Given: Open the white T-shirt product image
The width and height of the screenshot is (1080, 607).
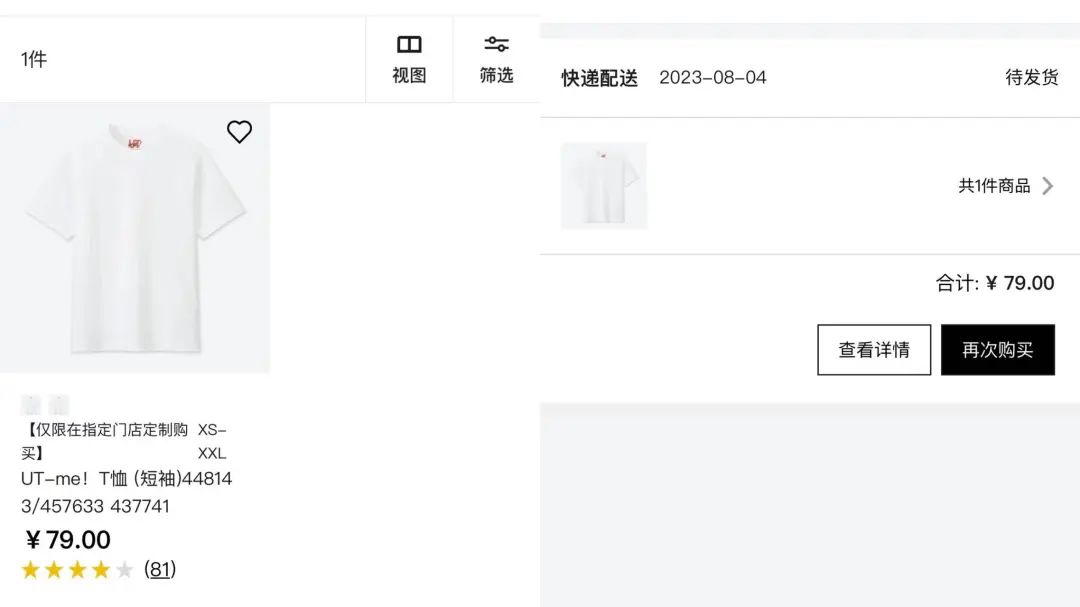Looking at the screenshot, I should point(135,238).
